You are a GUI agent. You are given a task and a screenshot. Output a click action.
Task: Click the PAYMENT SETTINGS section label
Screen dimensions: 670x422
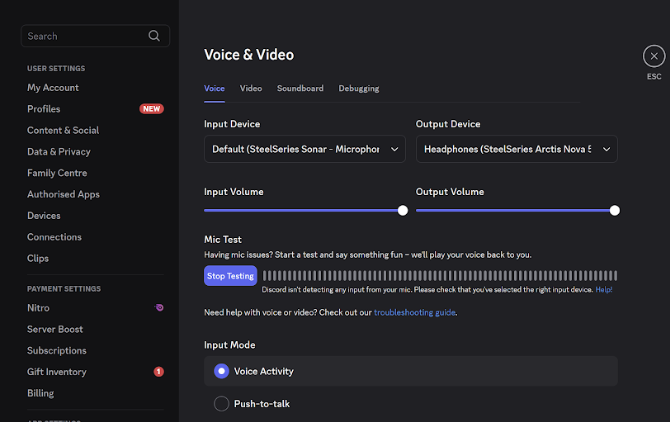[x=64, y=289]
